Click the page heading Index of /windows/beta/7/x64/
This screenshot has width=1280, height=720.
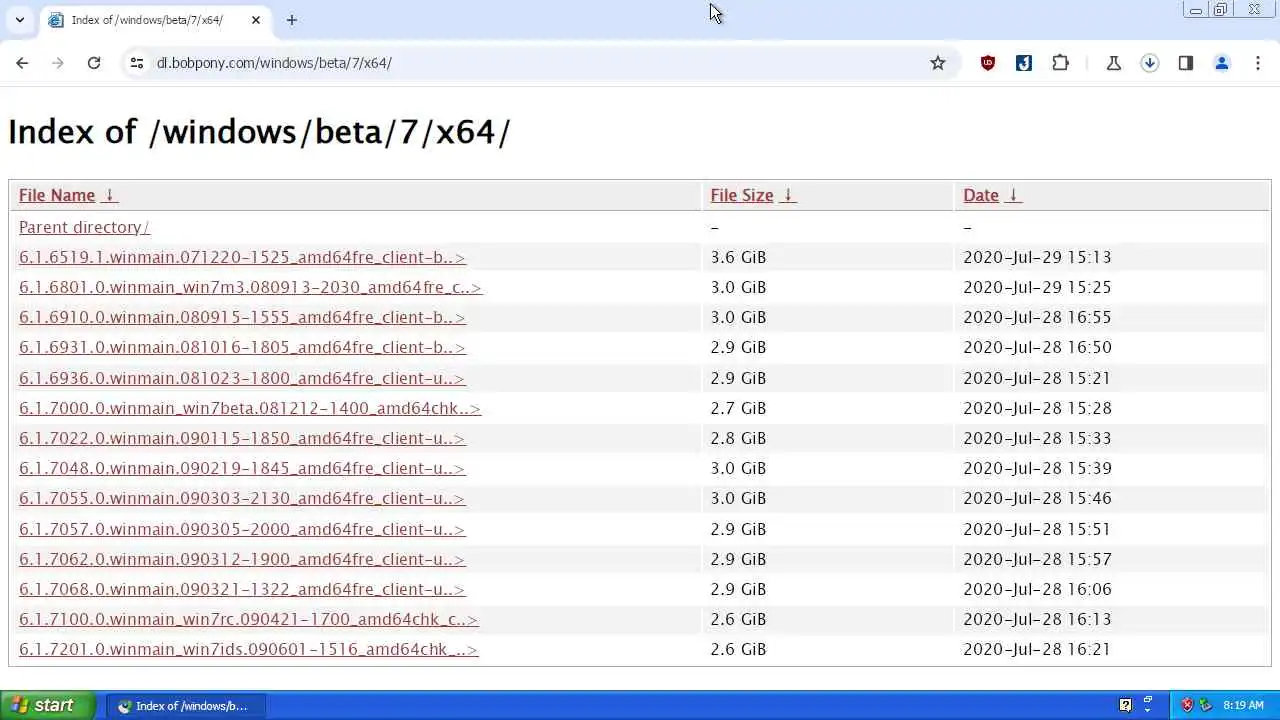click(259, 131)
